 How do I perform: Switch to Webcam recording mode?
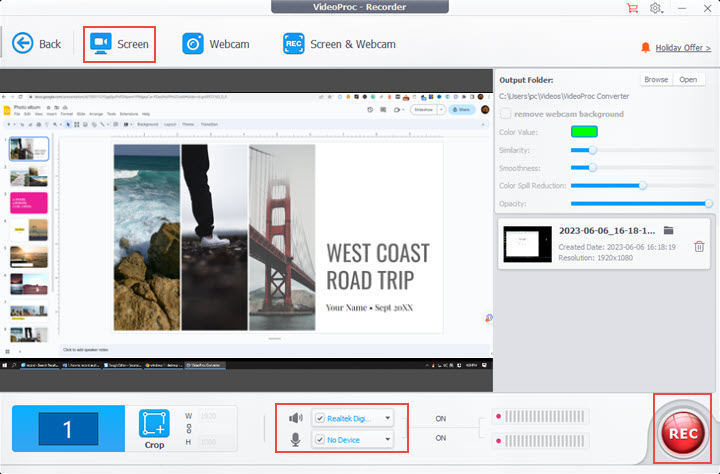pyautogui.click(x=216, y=44)
